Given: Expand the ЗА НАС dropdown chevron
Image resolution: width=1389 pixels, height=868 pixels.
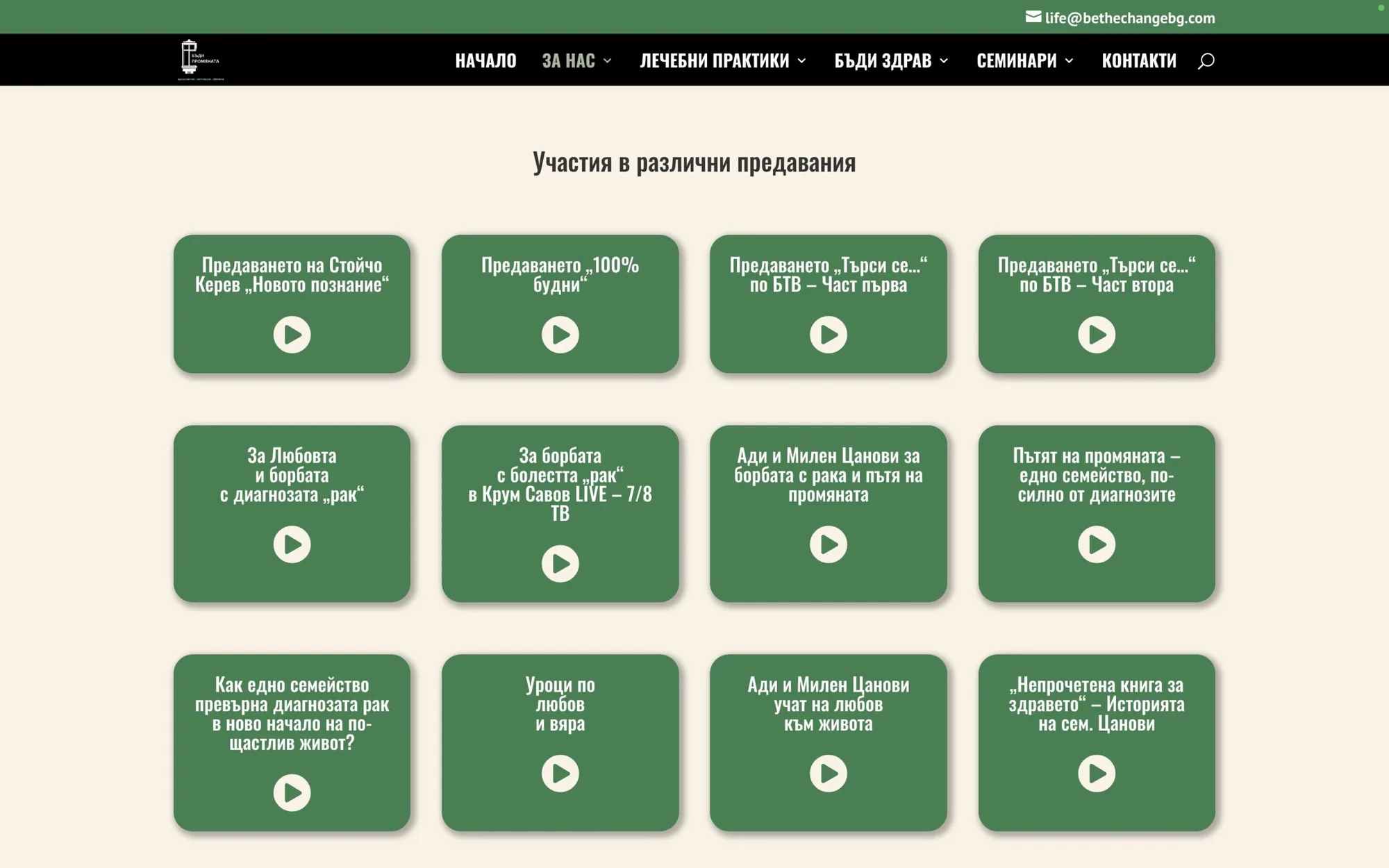Looking at the screenshot, I should pyautogui.click(x=608, y=61).
